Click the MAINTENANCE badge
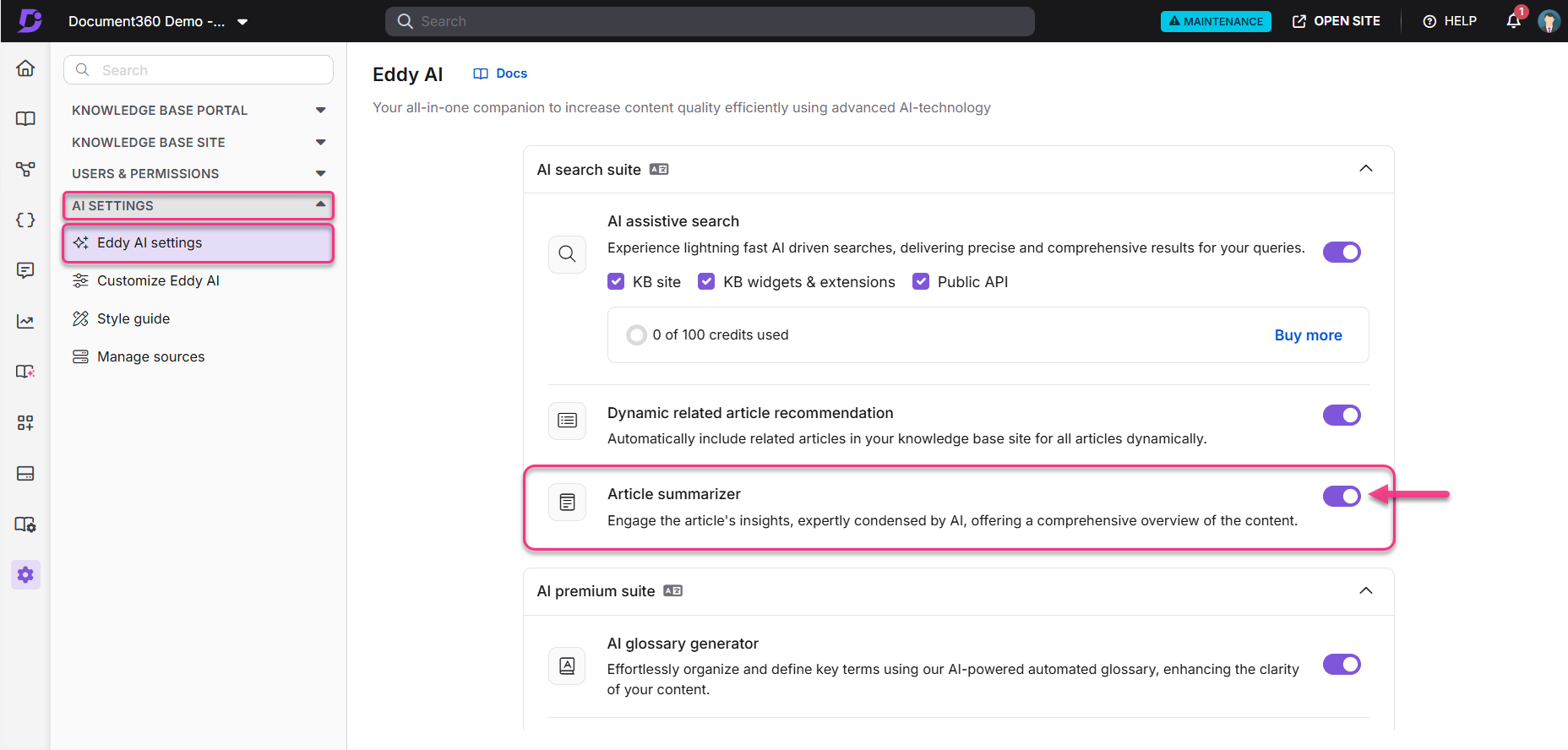The image size is (1568, 750). point(1216,21)
